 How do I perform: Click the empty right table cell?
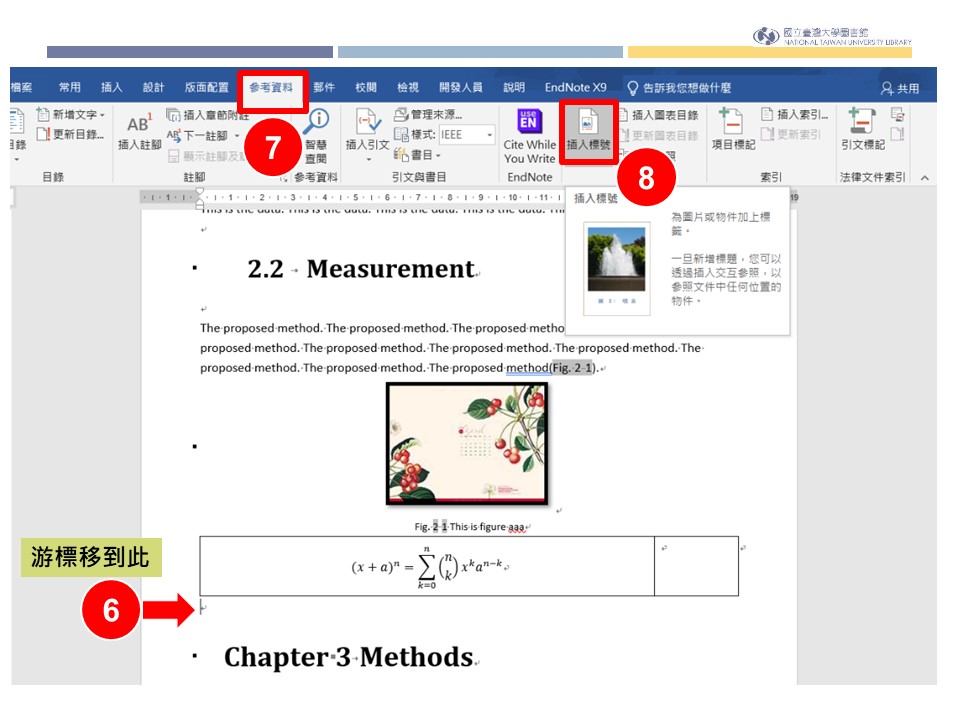pos(696,566)
